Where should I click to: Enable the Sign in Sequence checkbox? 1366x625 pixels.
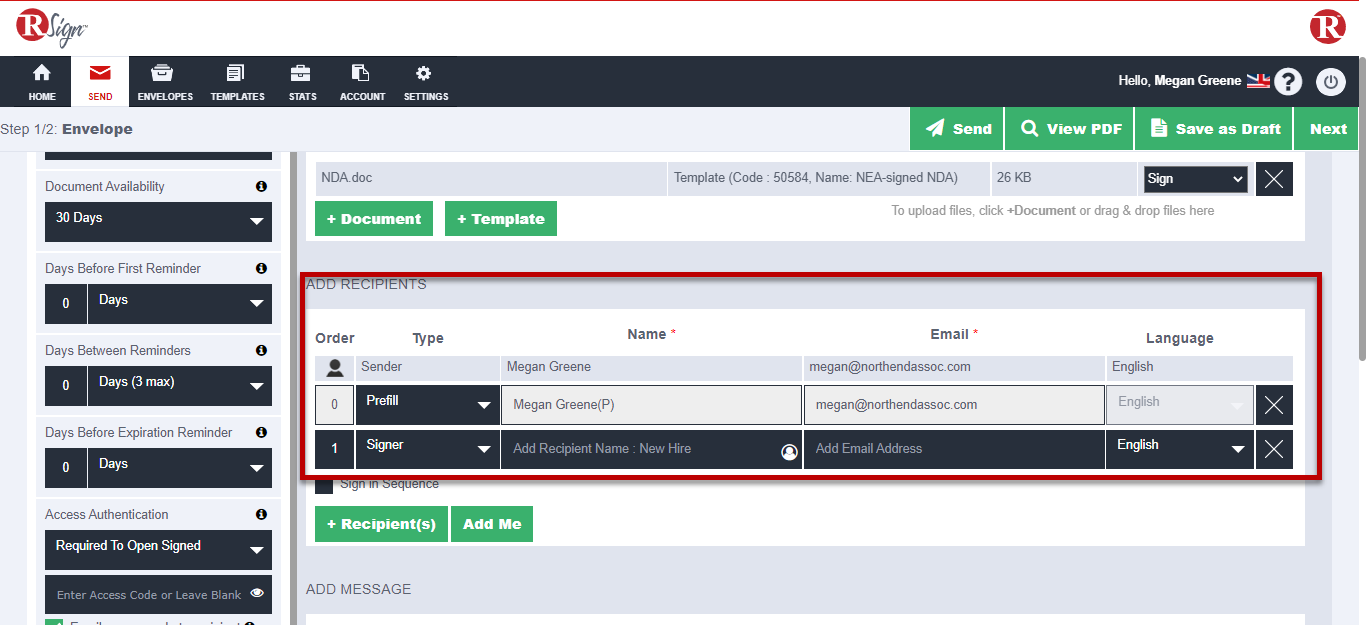[324, 485]
